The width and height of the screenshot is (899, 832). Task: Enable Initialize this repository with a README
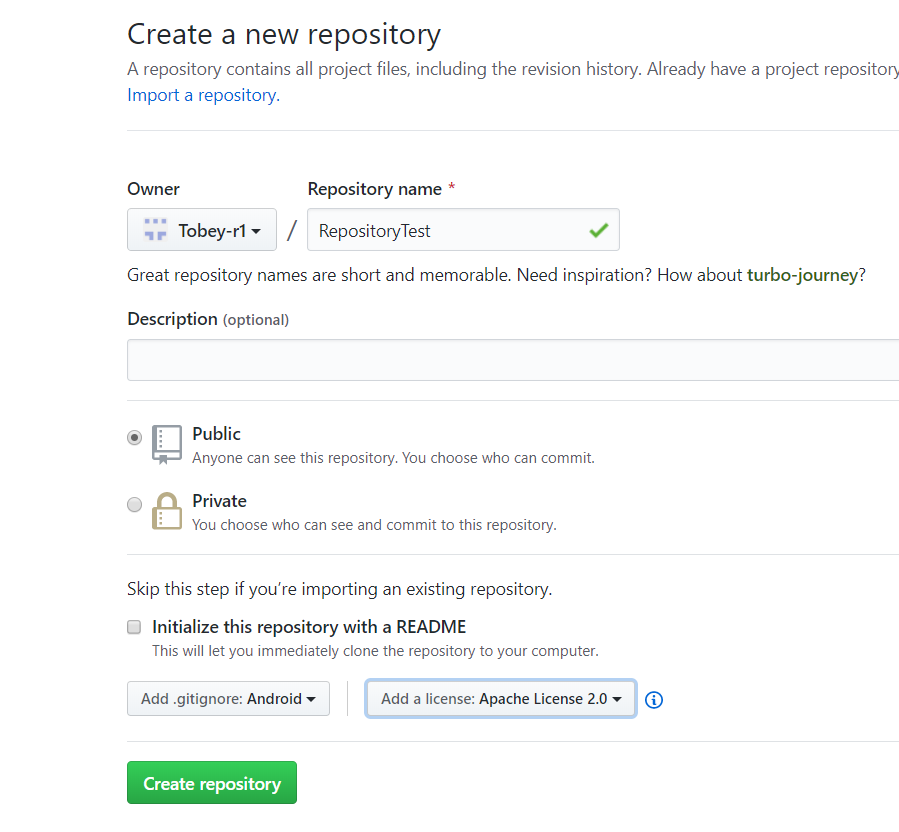point(134,627)
